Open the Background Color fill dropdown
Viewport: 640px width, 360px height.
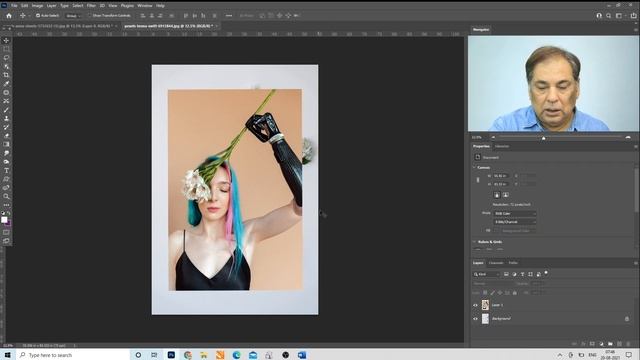(518, 231)
